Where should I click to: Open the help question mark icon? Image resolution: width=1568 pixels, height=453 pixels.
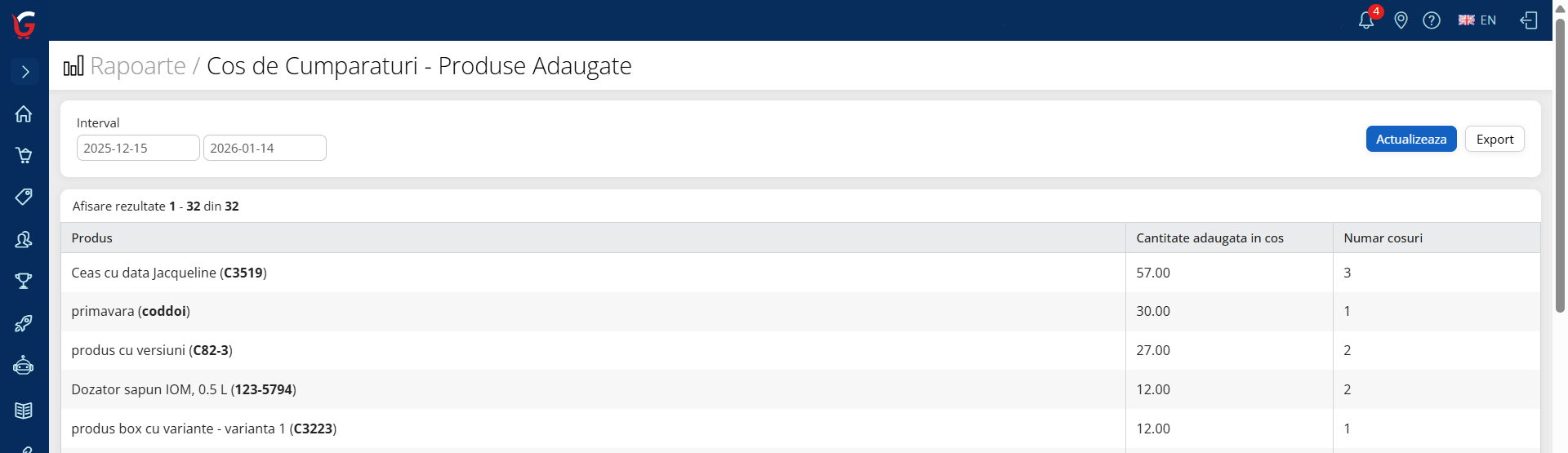coord(1432,20)
